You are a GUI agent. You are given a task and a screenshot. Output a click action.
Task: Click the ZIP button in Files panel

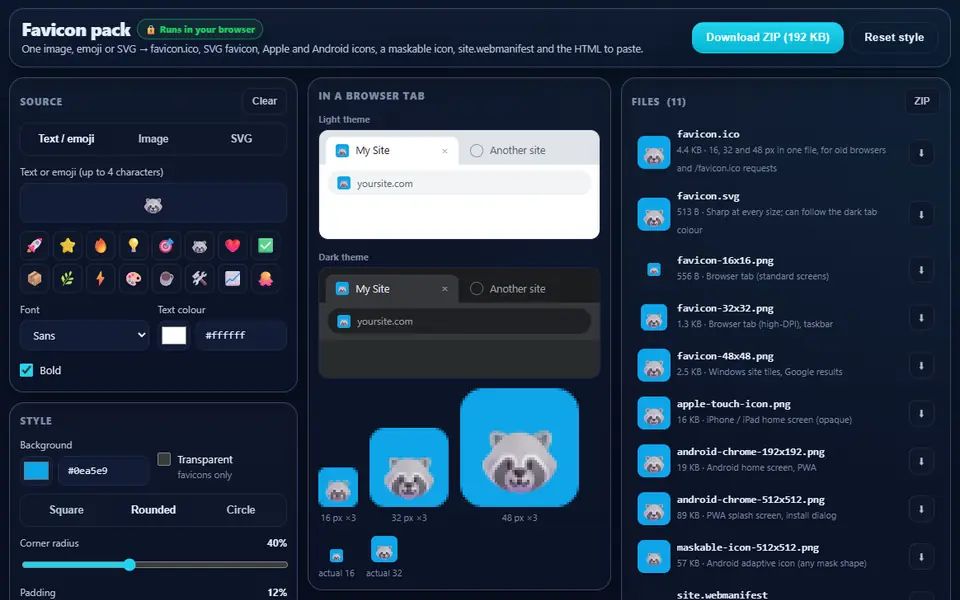[921, 101]
